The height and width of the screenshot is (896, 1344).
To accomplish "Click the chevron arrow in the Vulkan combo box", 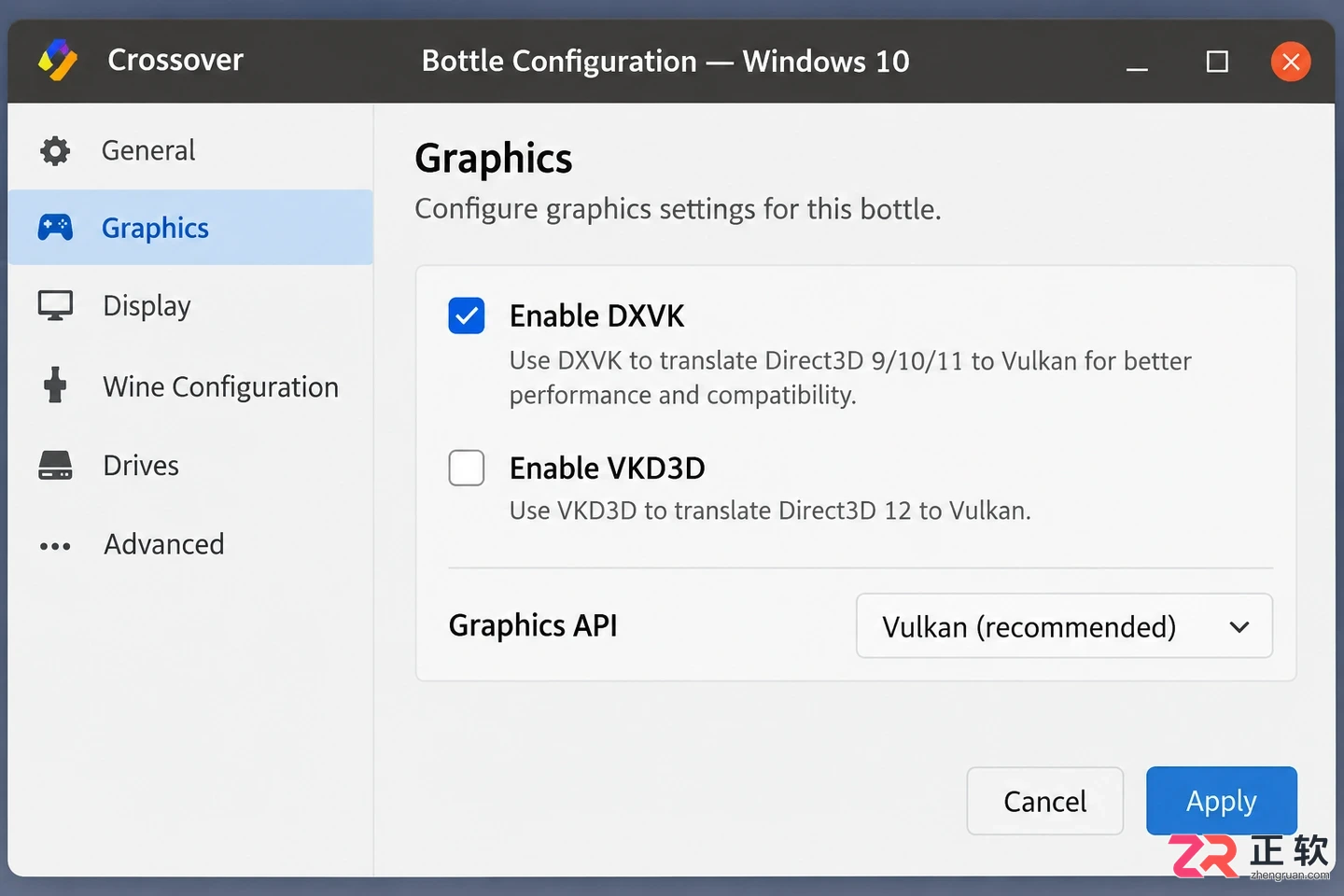I will 1239,627.
